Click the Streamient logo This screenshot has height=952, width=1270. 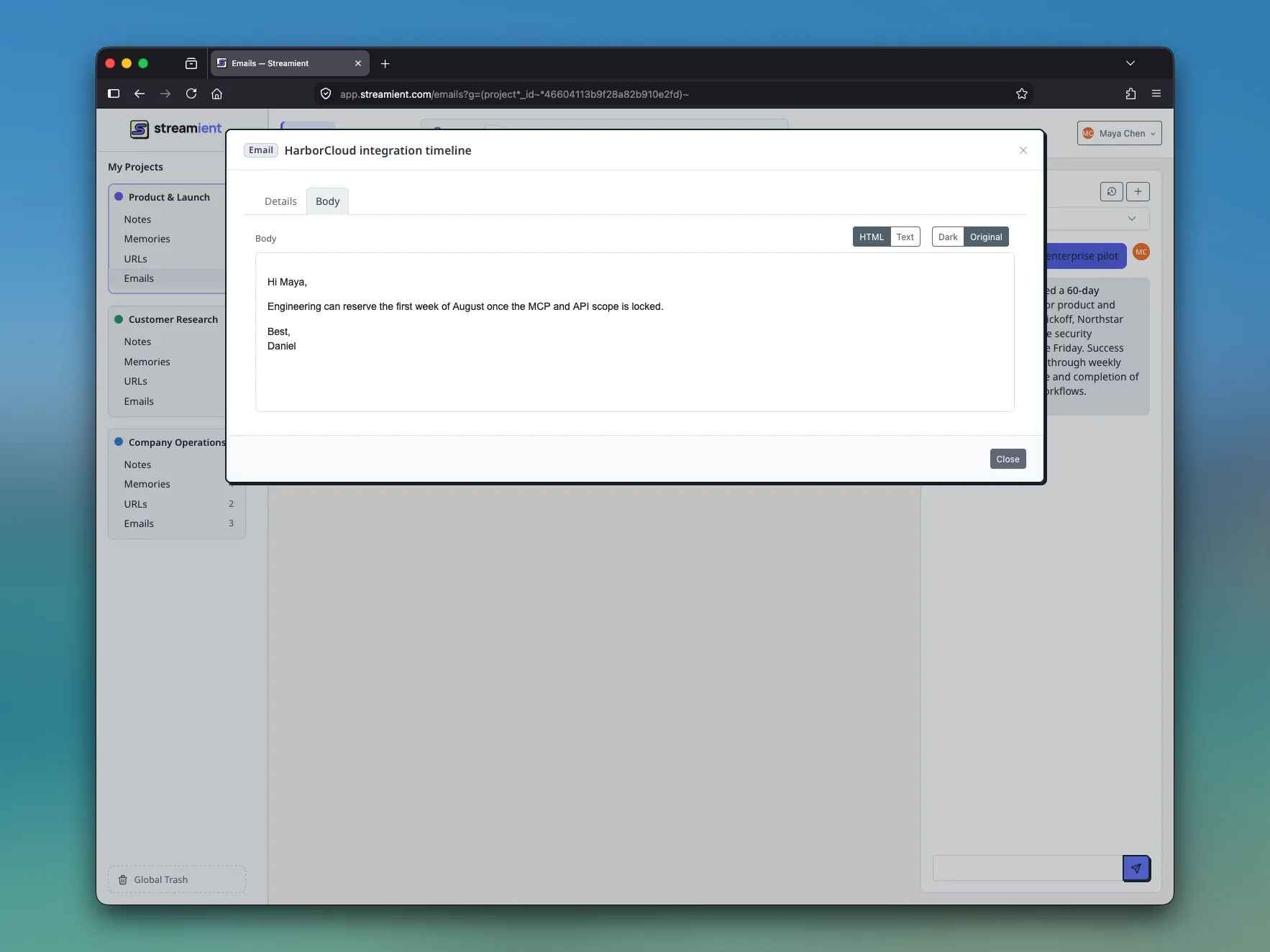coord(176,129)
